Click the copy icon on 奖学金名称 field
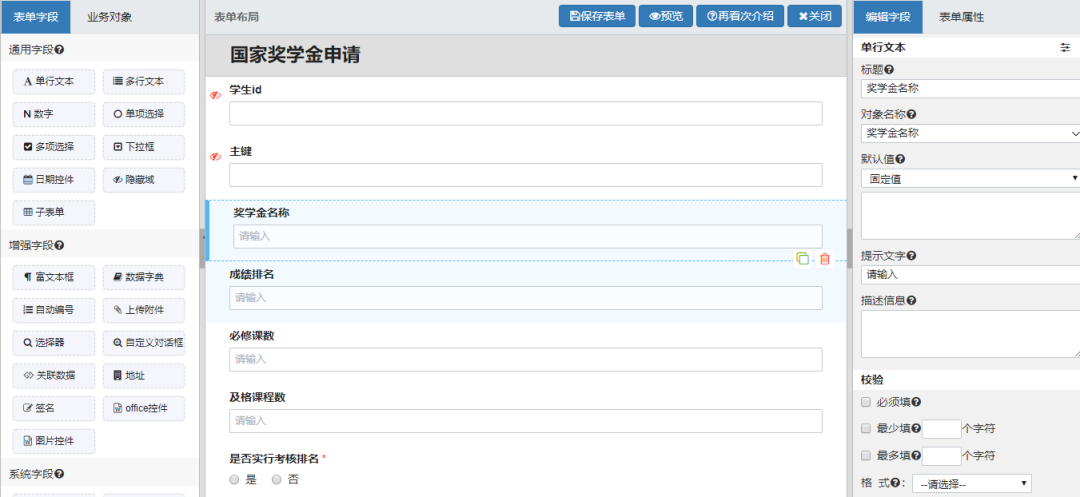 pos(802,259)
